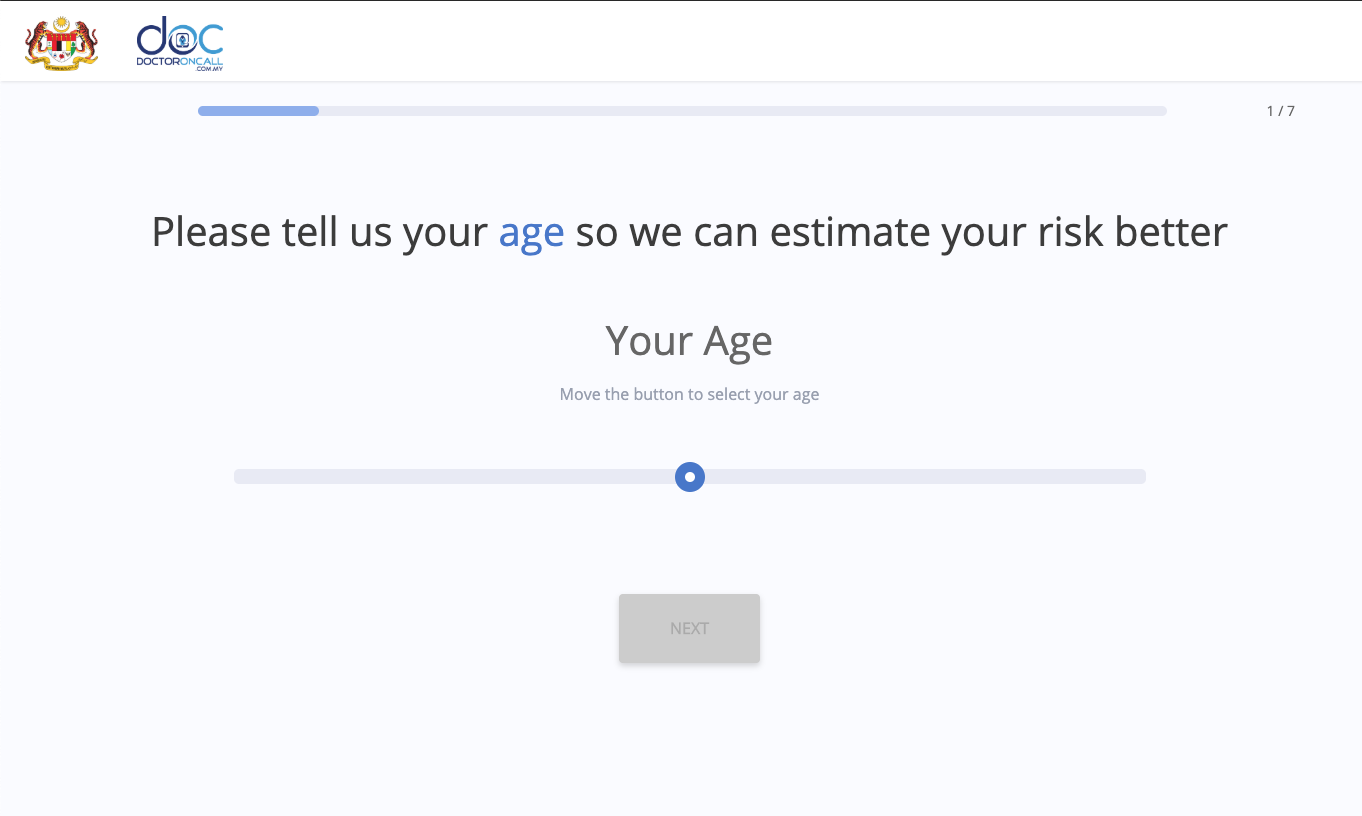Set the age slider to its minimum end

237,477
